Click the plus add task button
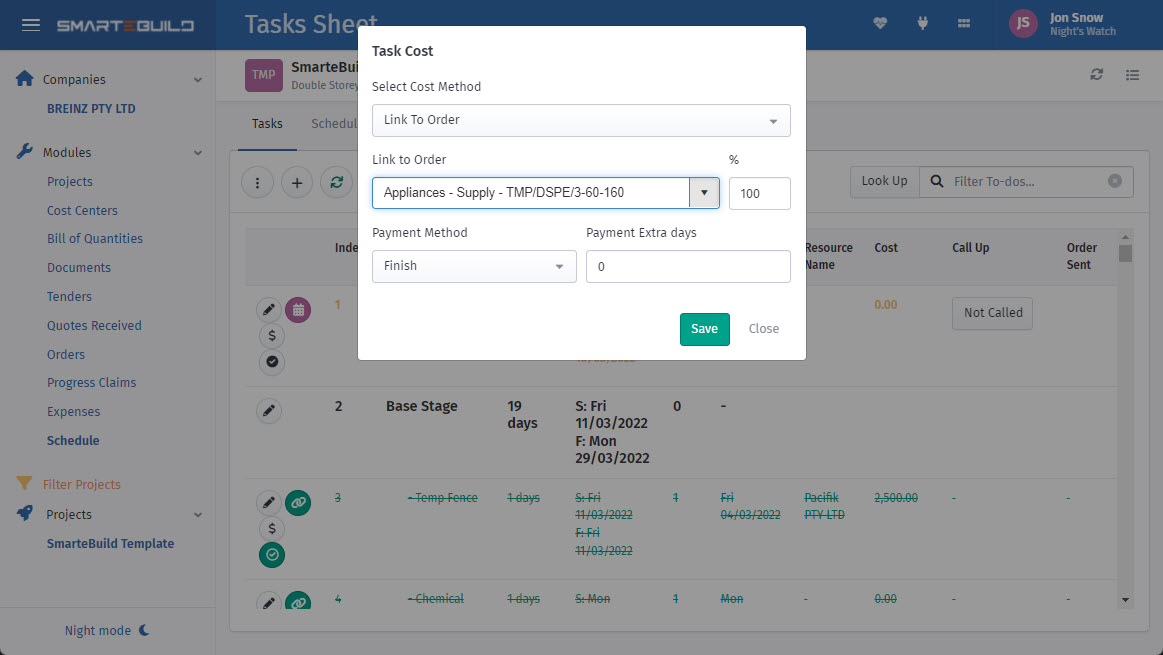The image size is (1163, 655). (x=297, y=182)
